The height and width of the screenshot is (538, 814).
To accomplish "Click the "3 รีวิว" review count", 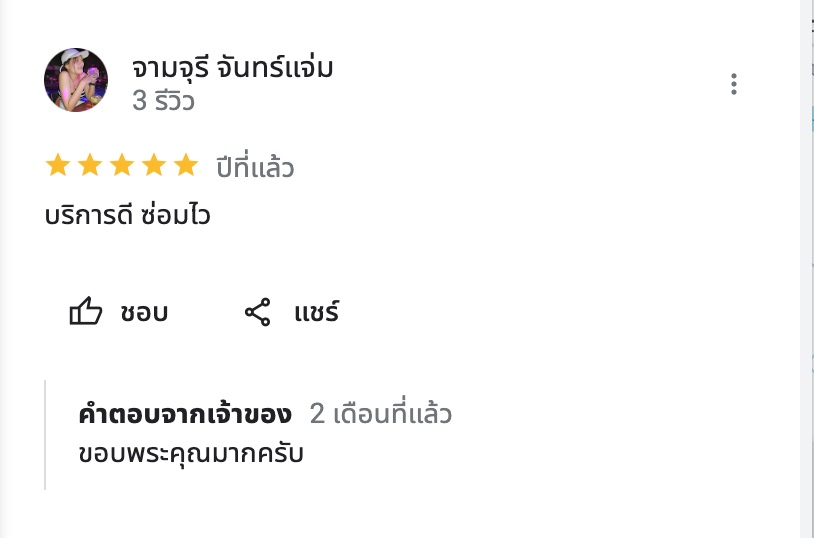I will click(x=163, y=101).
